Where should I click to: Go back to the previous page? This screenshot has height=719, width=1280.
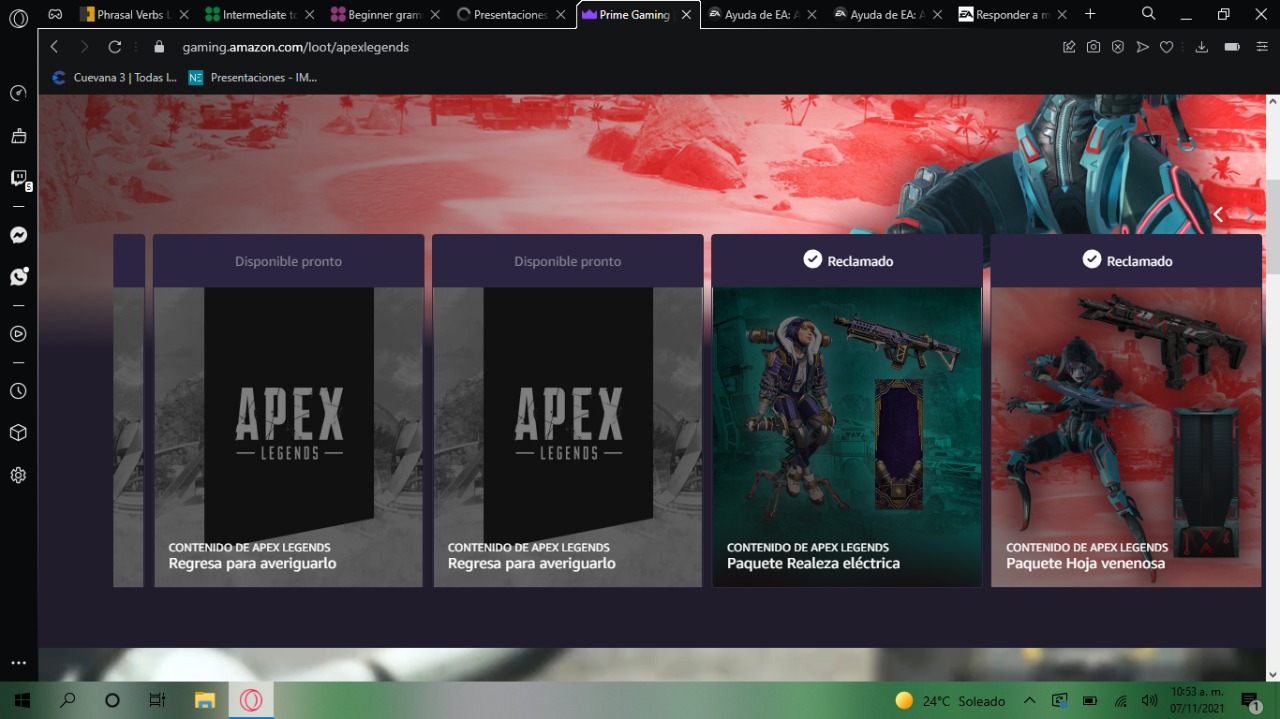click(x=54, y=47)
